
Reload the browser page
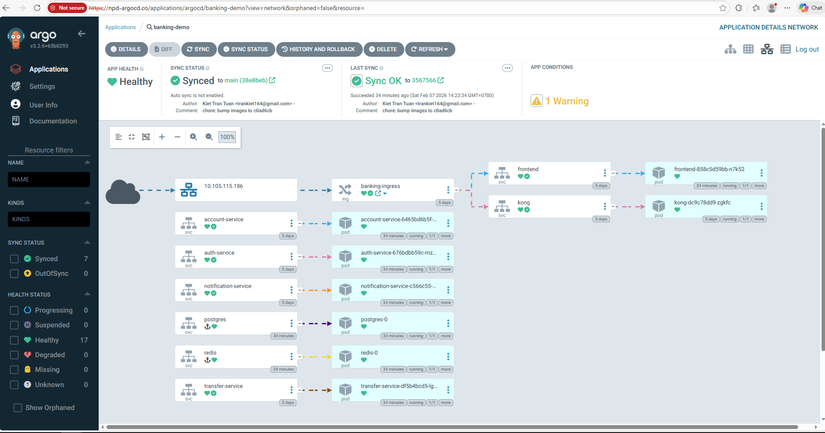(37, 8)
